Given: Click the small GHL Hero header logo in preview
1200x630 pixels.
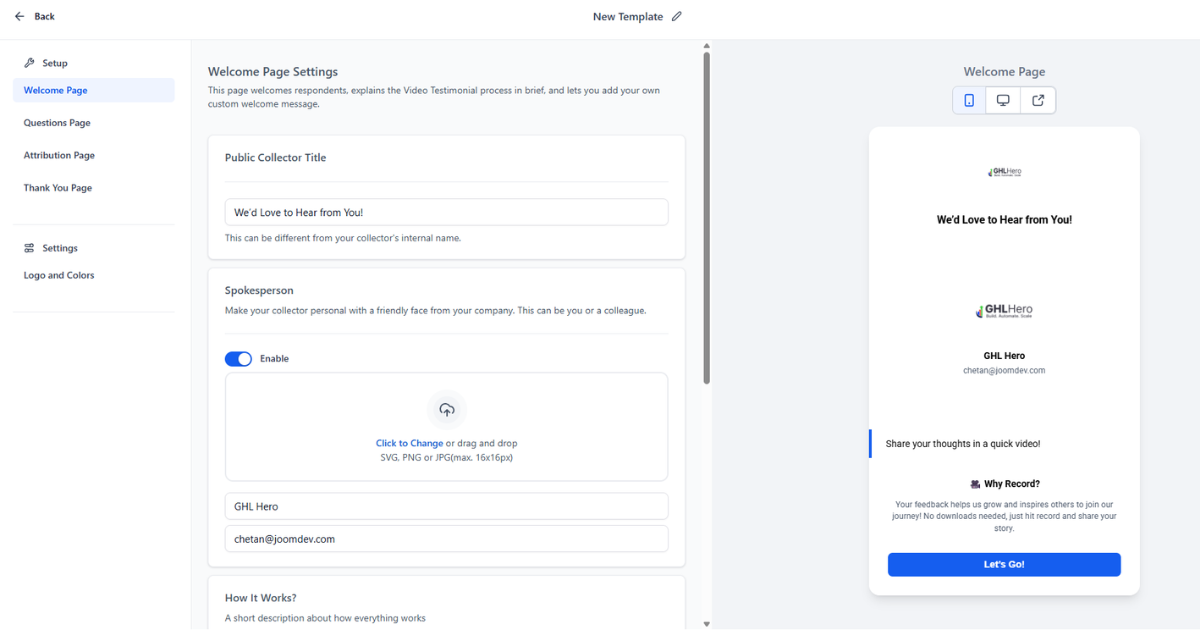Looking at the screenshot, I should 1004,171.
